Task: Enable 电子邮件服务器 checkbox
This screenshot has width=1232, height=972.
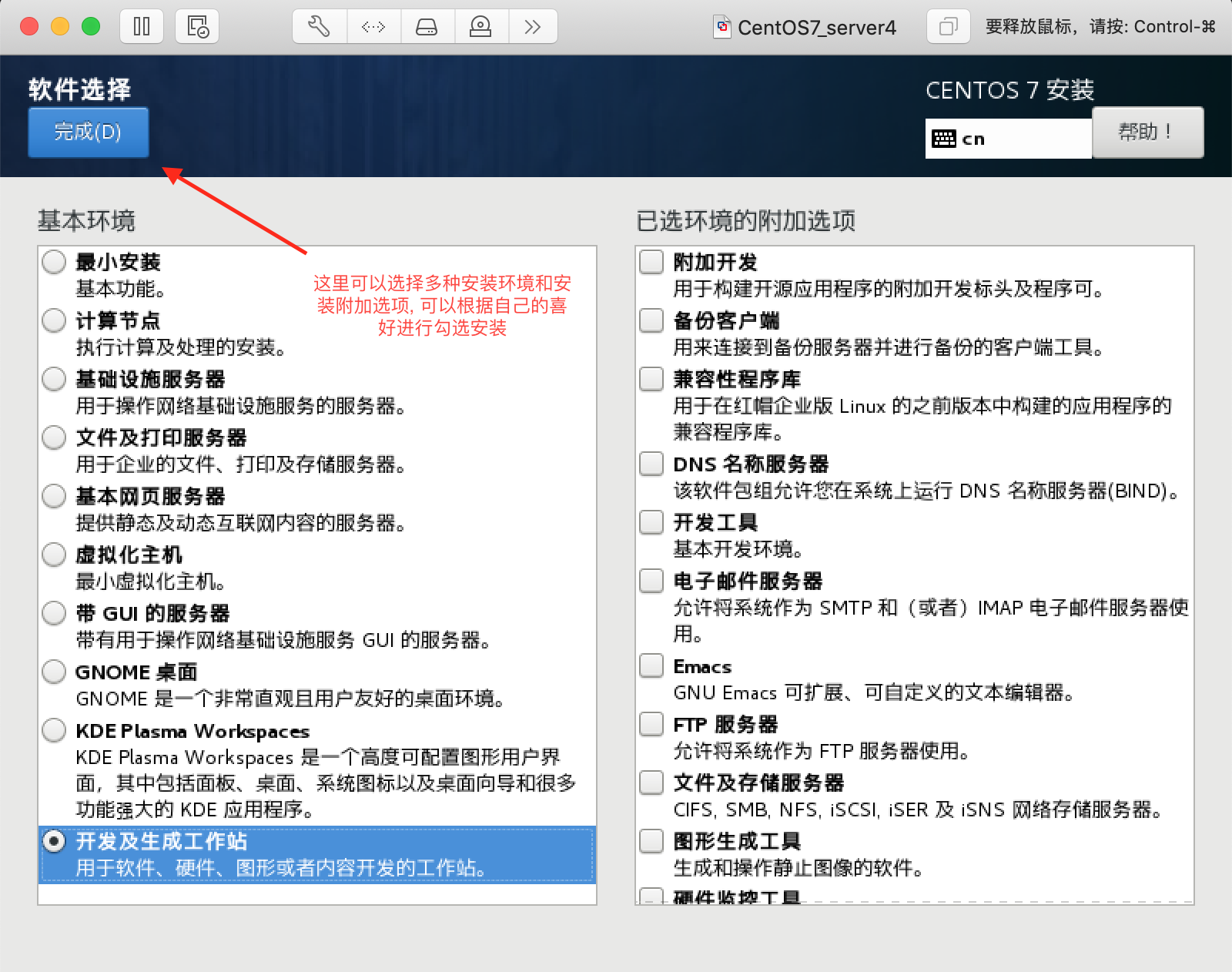Action: click(x=651, y=581)
